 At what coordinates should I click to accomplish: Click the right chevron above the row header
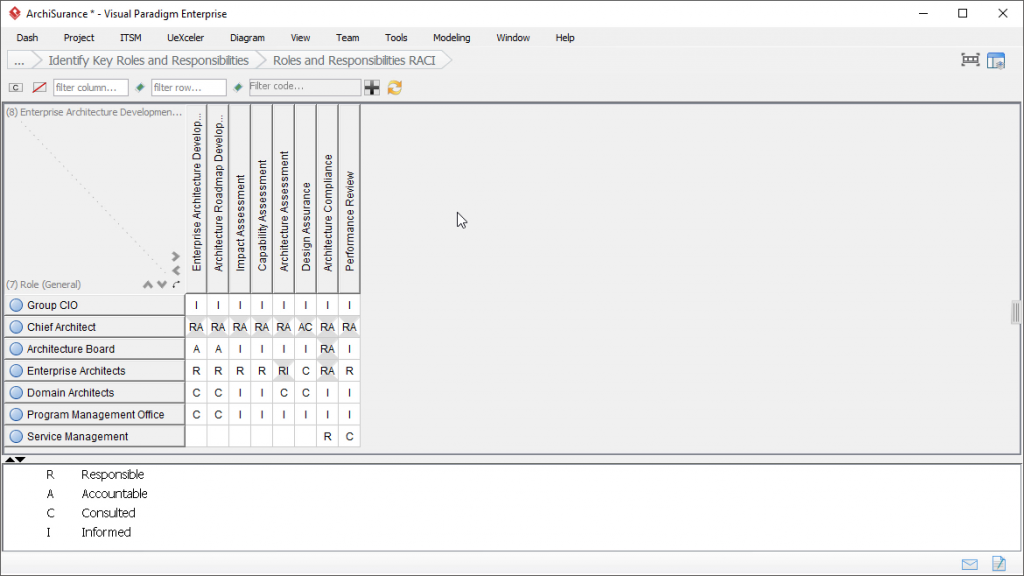176,257
